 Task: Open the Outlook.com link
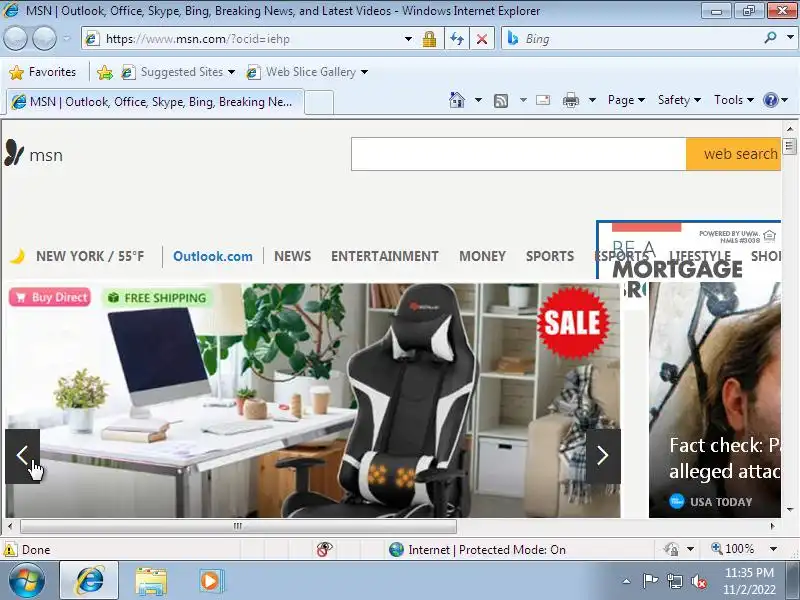[x=213, y=256]
